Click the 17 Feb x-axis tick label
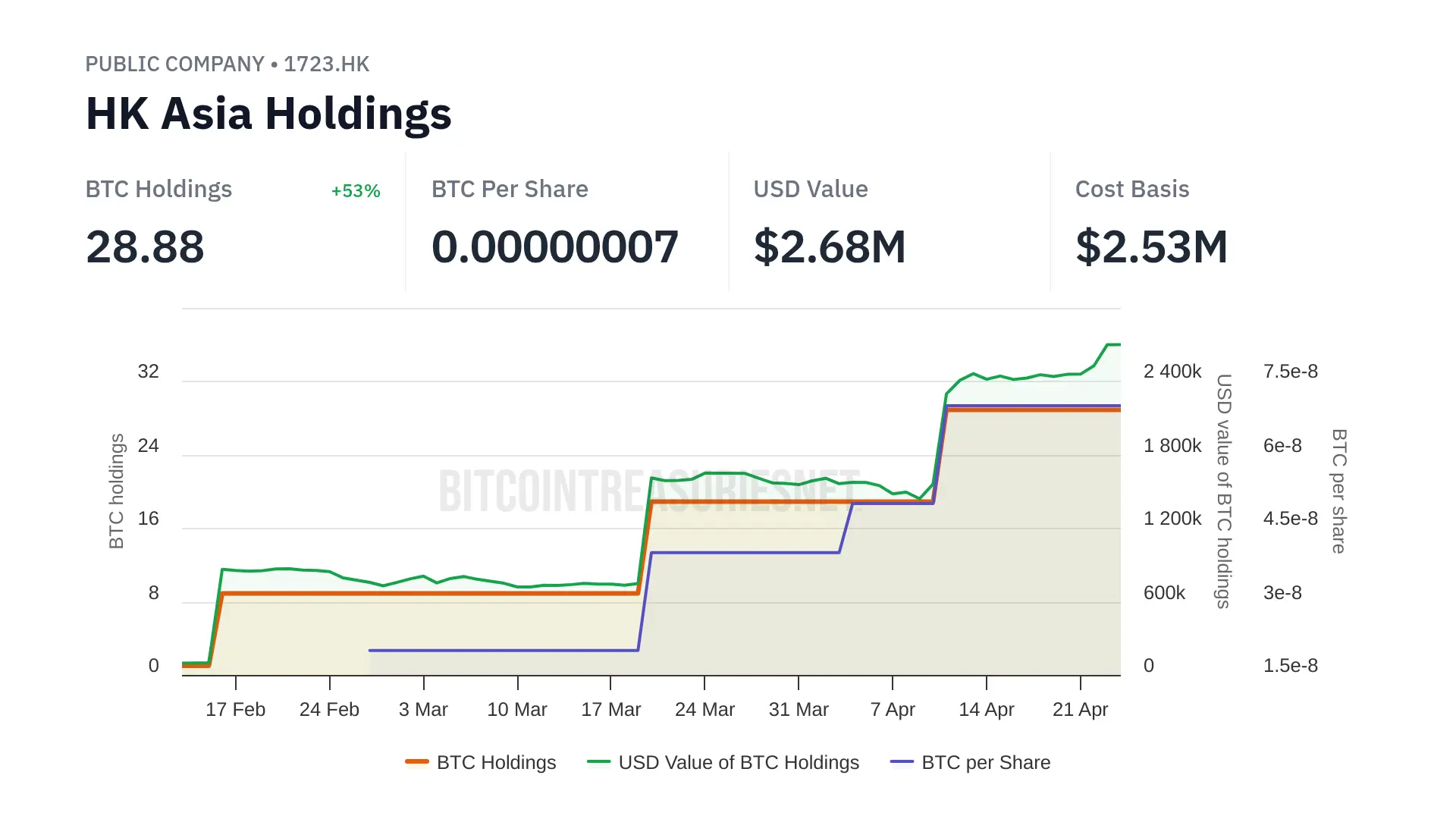1456x819 pixels. pyautogui.click(x=235, y=709)
